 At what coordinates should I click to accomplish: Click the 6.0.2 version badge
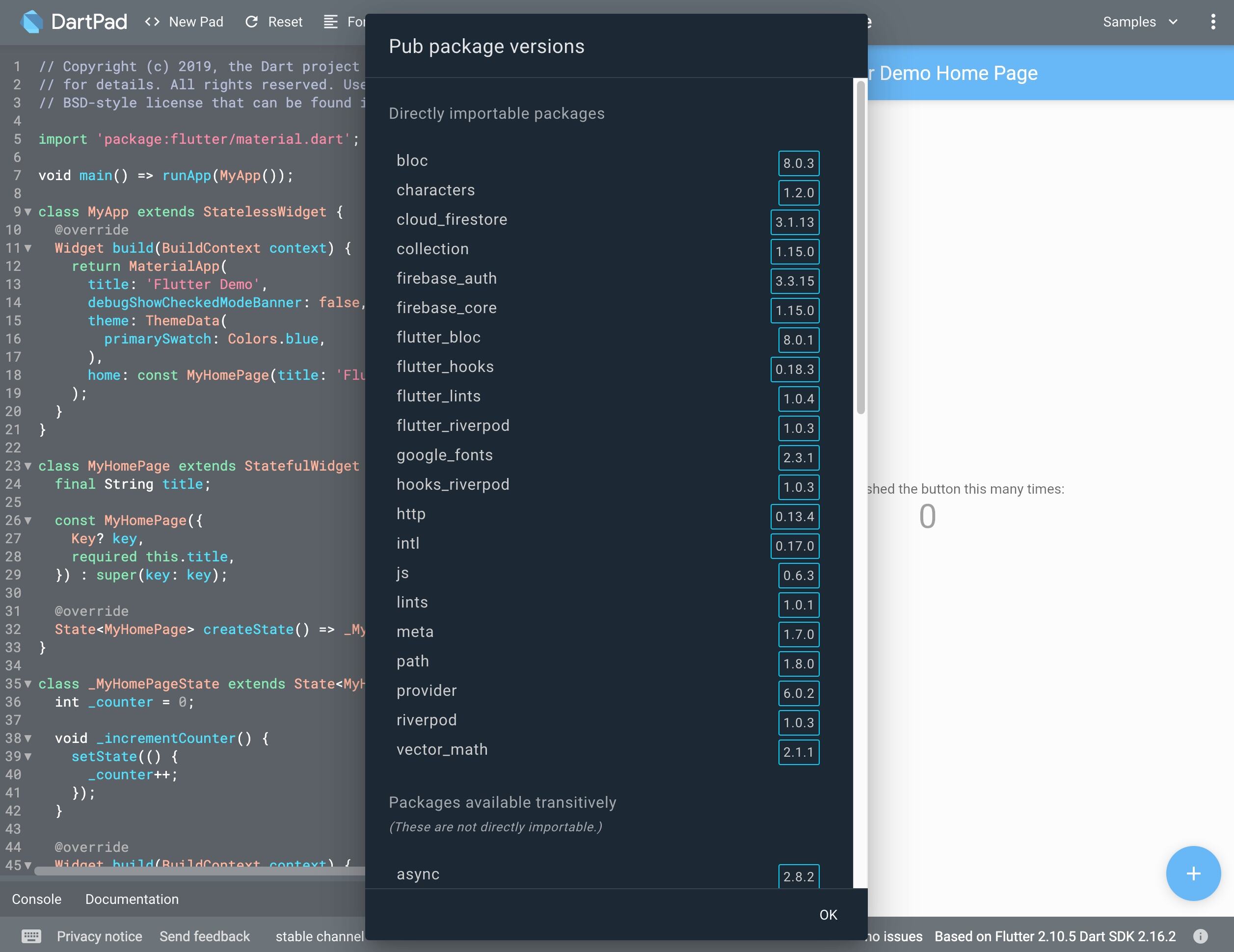[799, 693]
